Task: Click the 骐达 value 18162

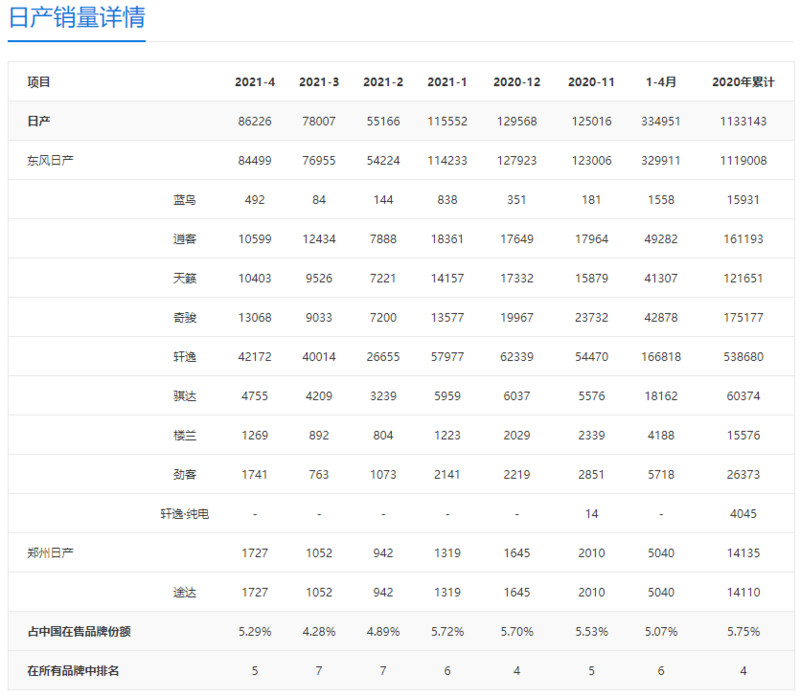Action: tap(661, 396)
